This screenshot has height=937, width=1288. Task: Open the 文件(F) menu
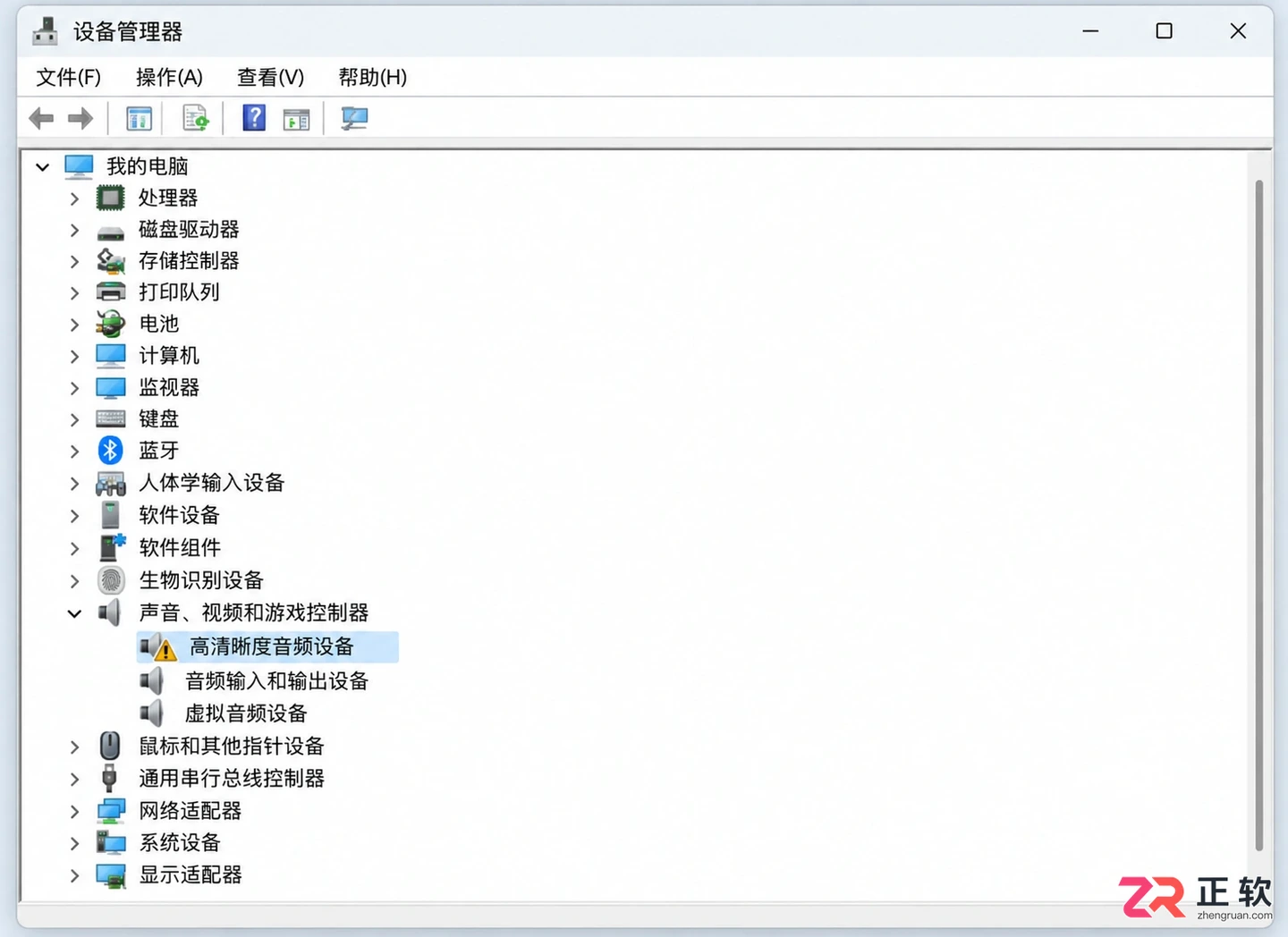(x=68, y=78)
